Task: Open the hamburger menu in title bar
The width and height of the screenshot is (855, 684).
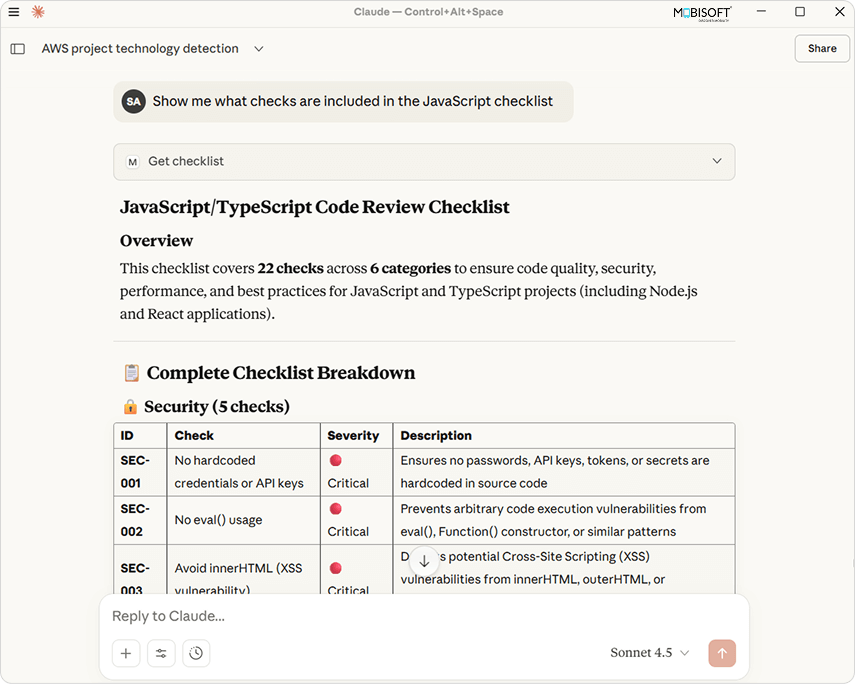Action: 13,12
